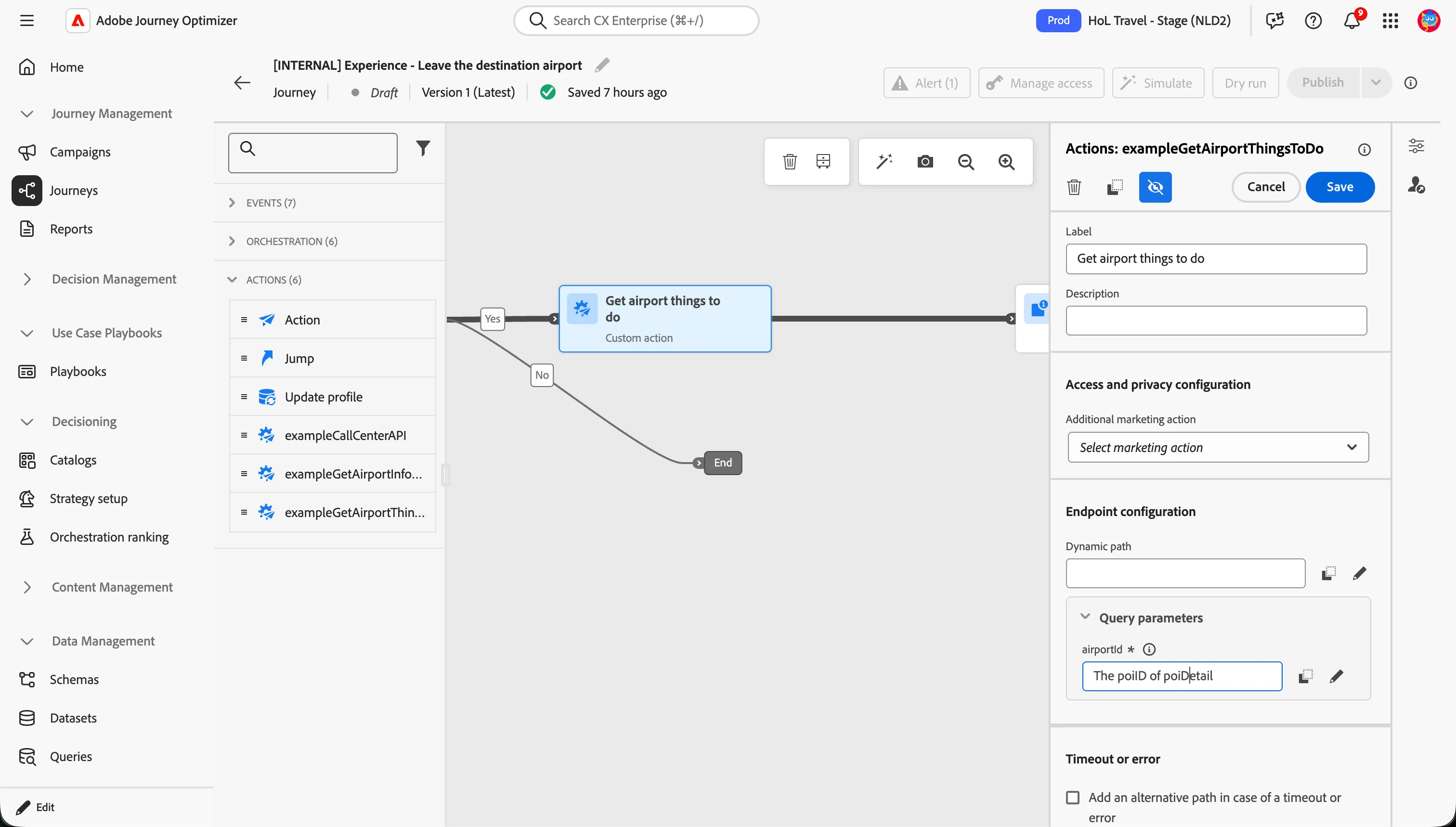1456x827 pixels.
Task: Delete the action via panel trash icon
Action: 1074,187
